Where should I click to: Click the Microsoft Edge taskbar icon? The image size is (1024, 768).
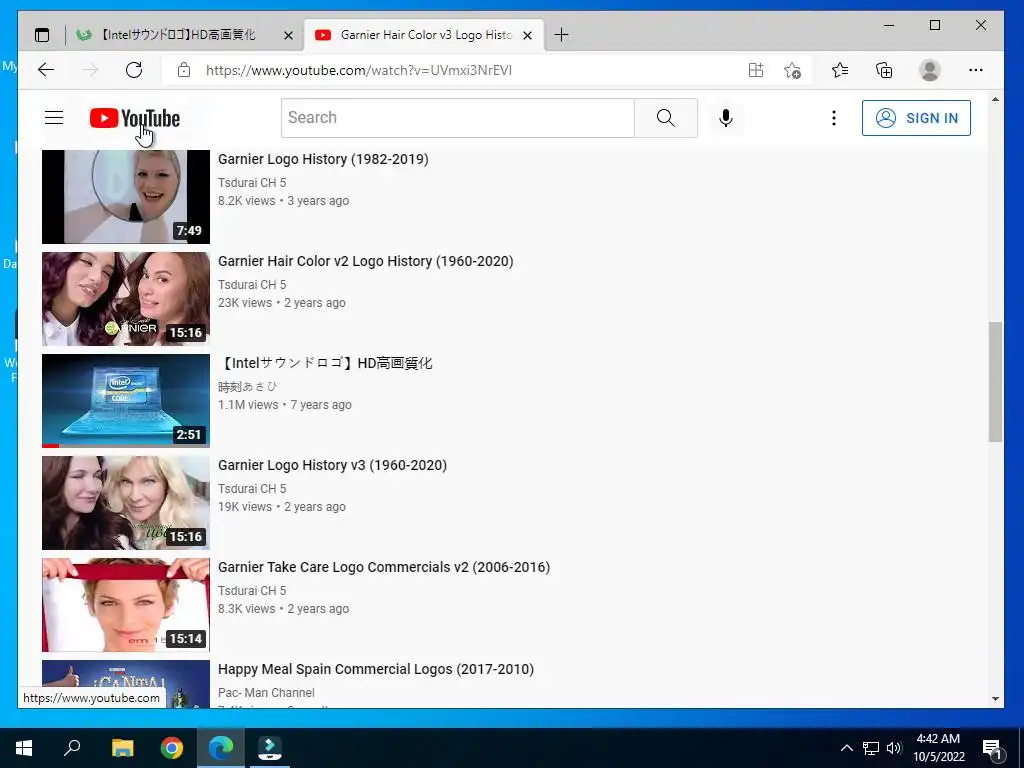pyautogui.click(x=221, y=748)
